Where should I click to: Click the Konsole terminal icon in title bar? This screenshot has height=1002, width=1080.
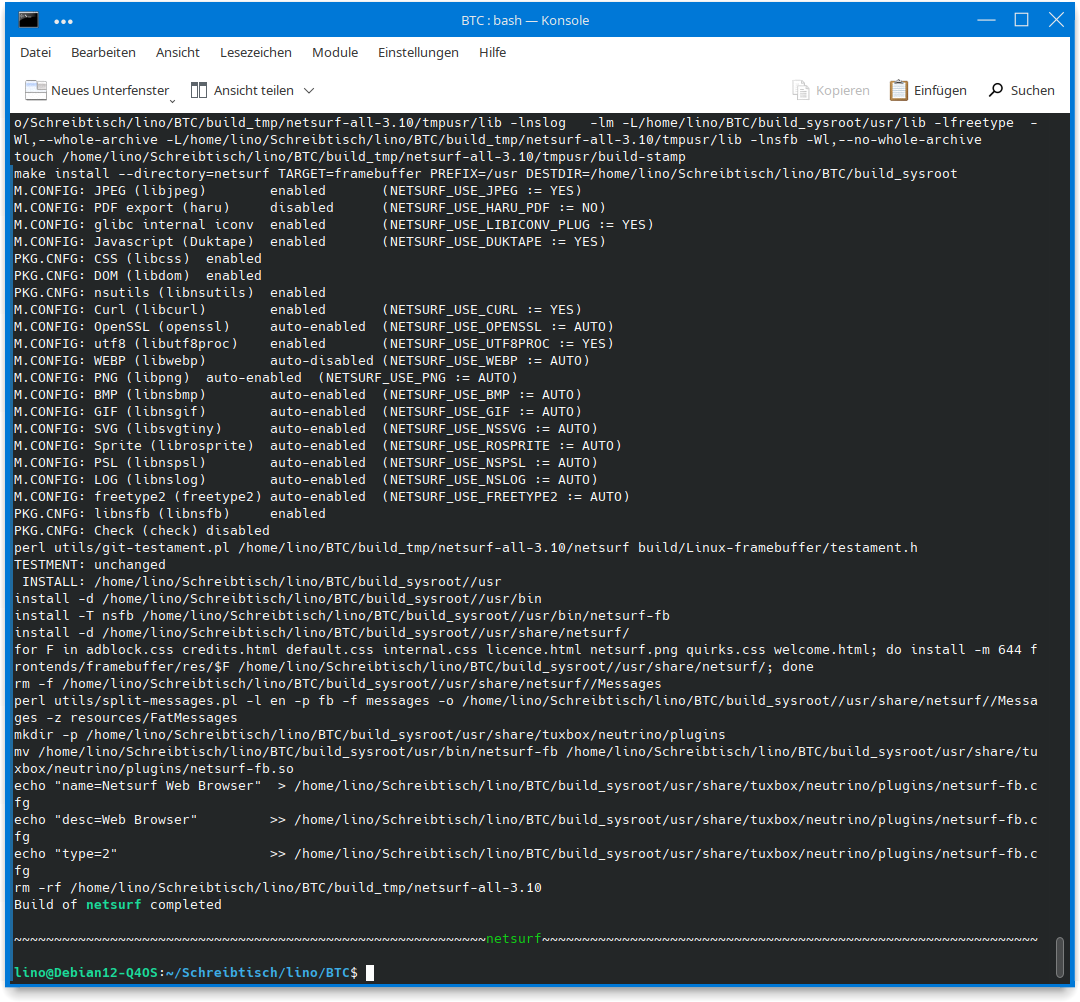(x=29, y=20)
